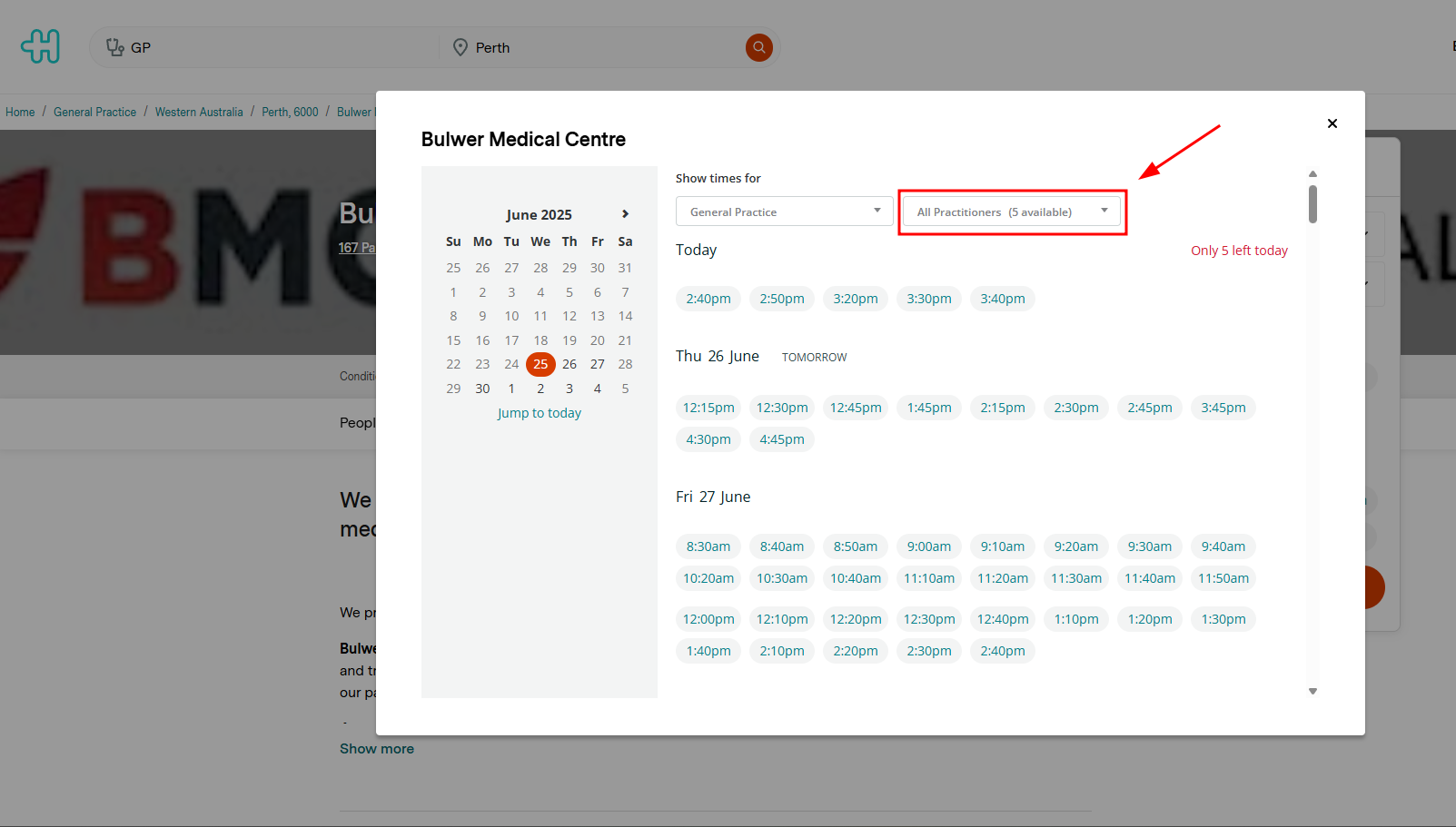Screen dimensions: 1456x827
Task: Open the General Practice dropdown
Action: click(784, 212)
